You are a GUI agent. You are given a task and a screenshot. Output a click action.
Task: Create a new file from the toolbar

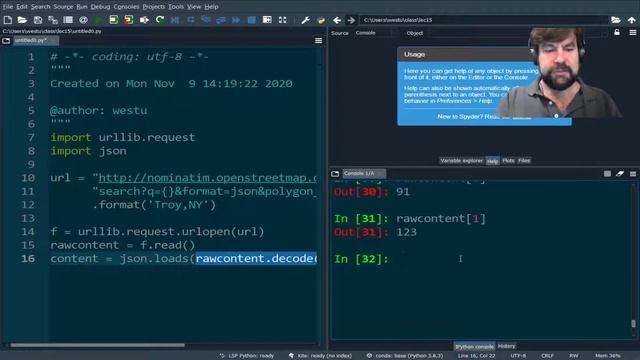pyautogui.click(x=7, y=20)
